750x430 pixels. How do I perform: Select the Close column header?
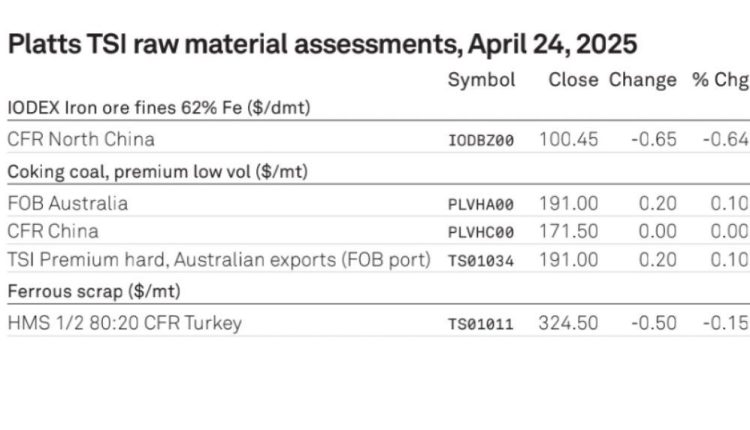[573, 80]
